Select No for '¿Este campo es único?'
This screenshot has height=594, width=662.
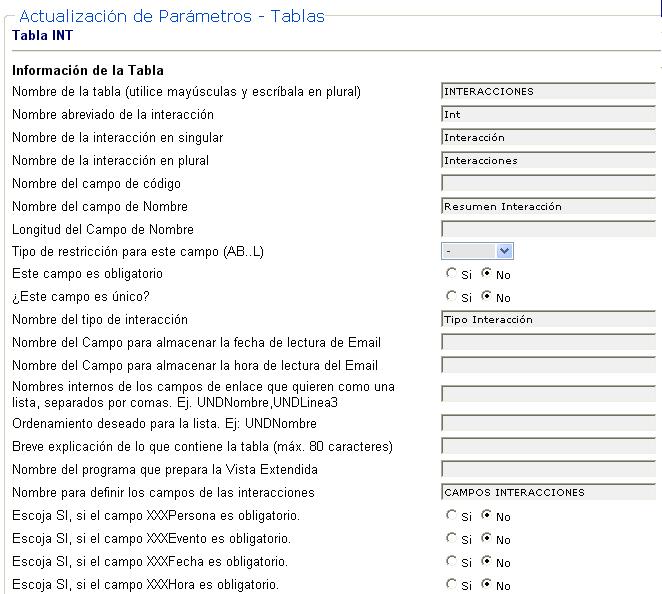point(487,297)
